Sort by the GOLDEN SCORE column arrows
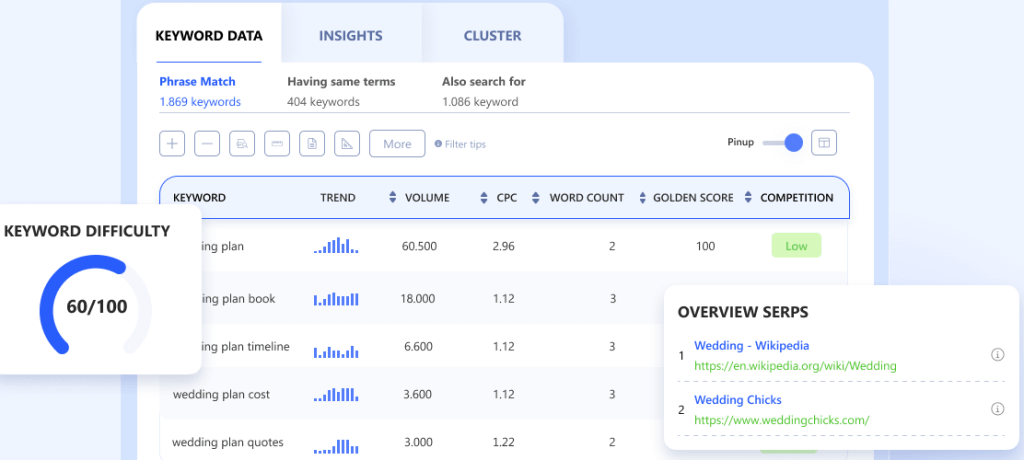This screenshot has height=460, width=1024. pyautogui.click(x=642, y=197)
